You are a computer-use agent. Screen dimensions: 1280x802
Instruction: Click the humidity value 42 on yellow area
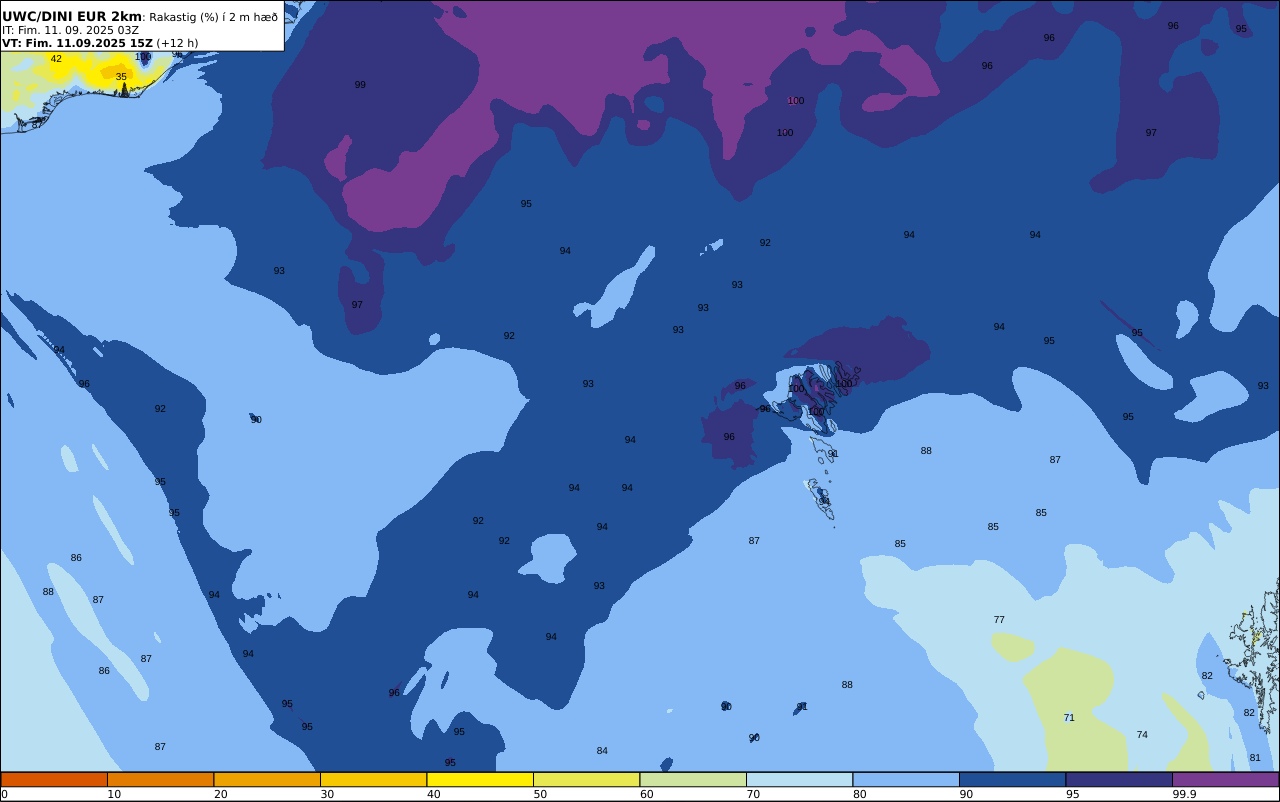tap(56, 59)
